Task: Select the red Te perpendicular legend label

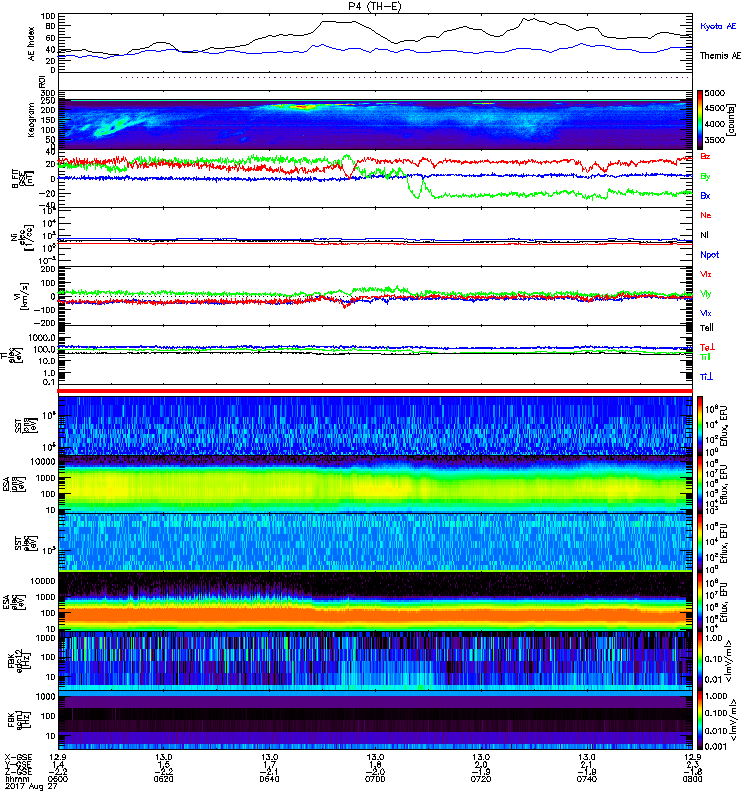Action: tap(707, 347)
